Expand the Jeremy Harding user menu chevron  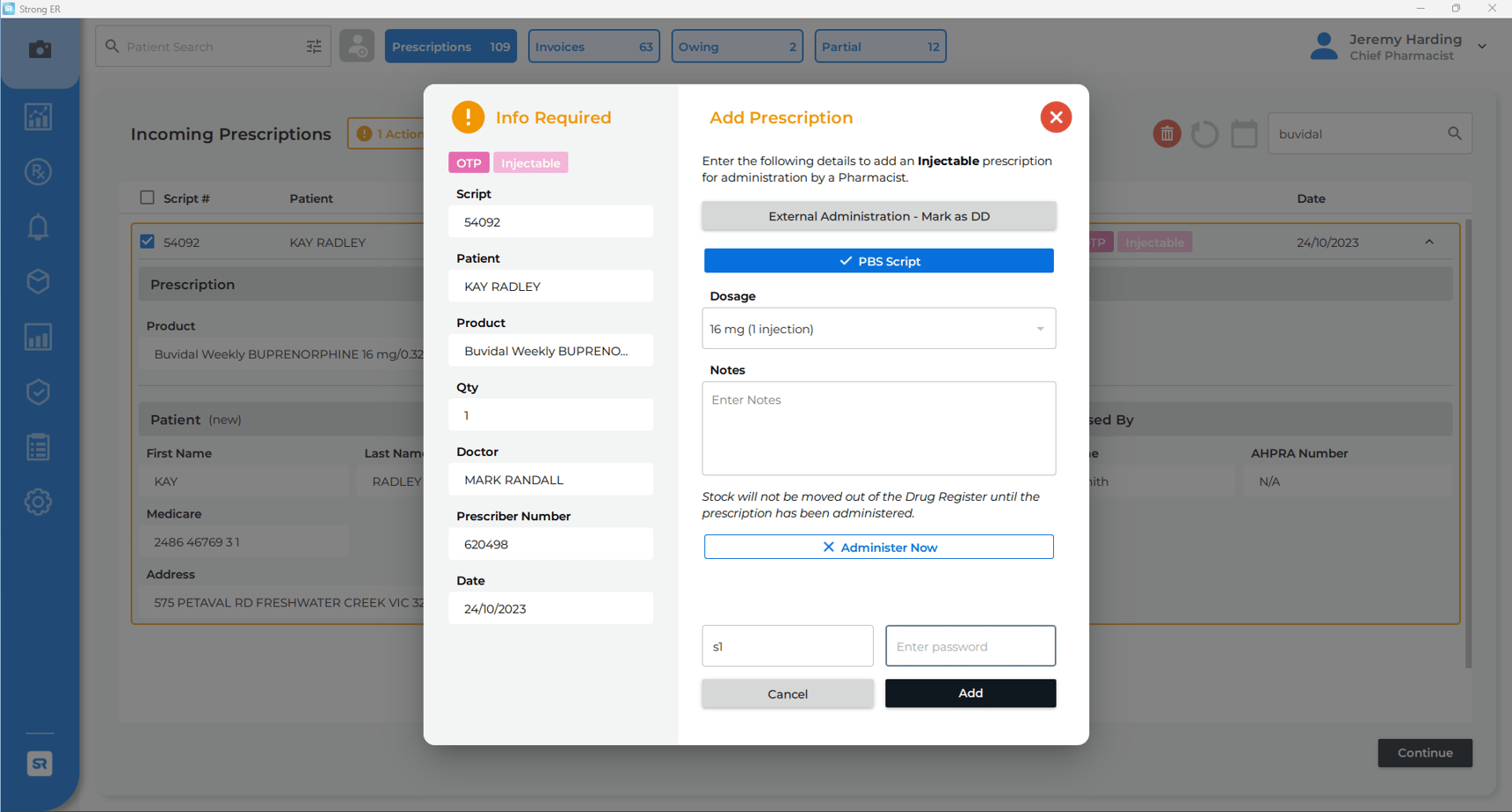click(x=1482, y=47)
